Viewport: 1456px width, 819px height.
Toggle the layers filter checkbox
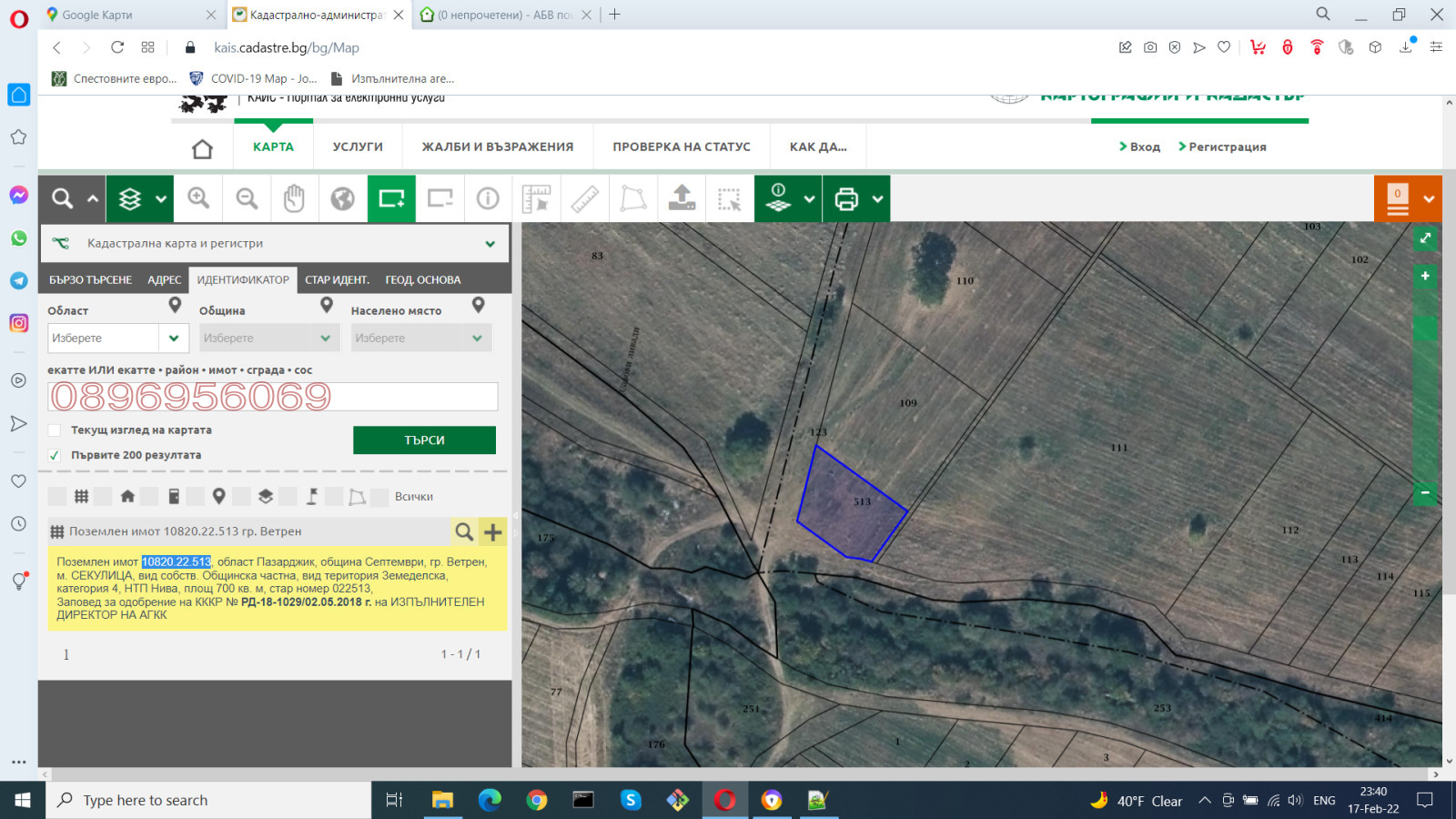coord(241,497)
